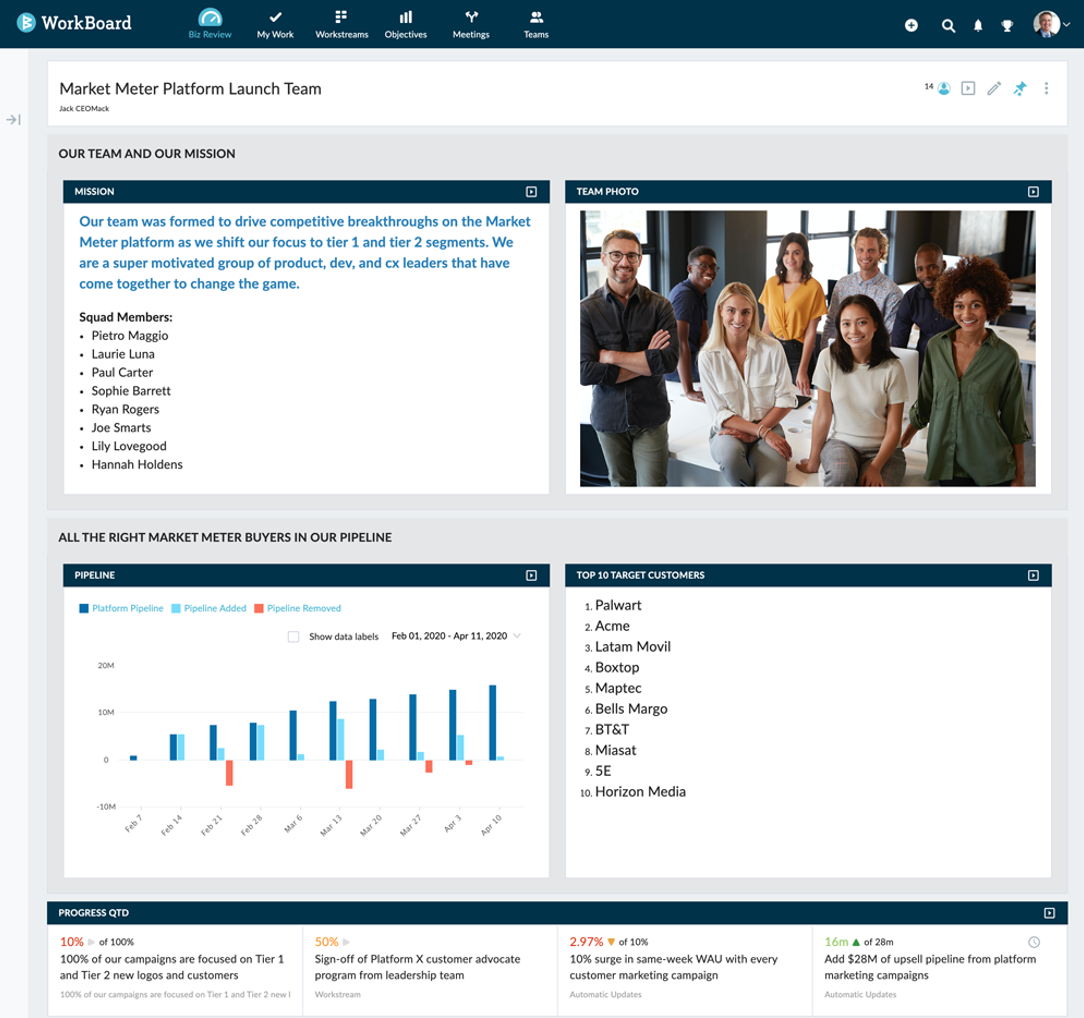Click the team photo image
This screenshot has height=1018, width=1084.
[x=807, y=348]
